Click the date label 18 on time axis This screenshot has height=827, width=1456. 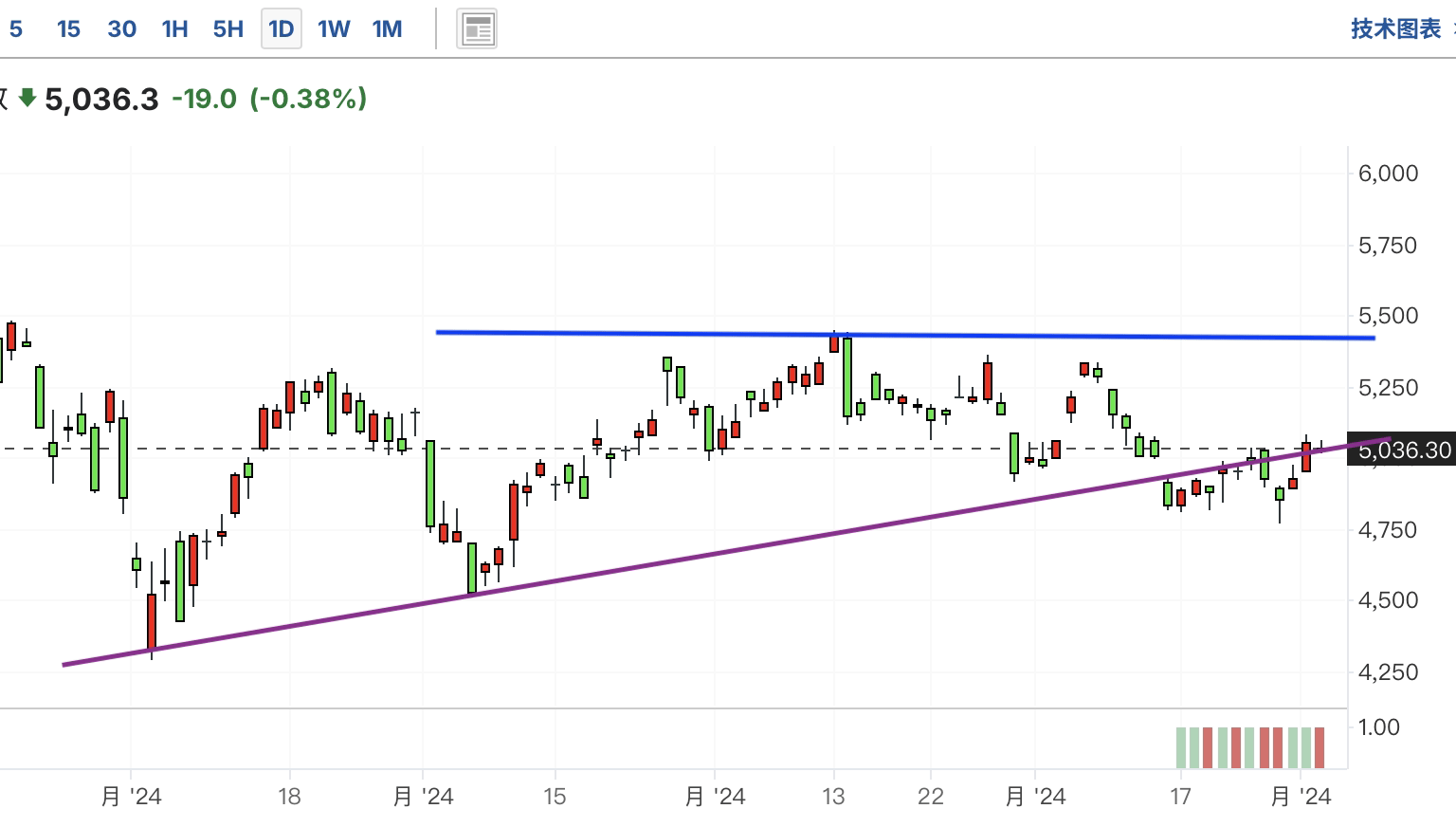coord(289,797)
